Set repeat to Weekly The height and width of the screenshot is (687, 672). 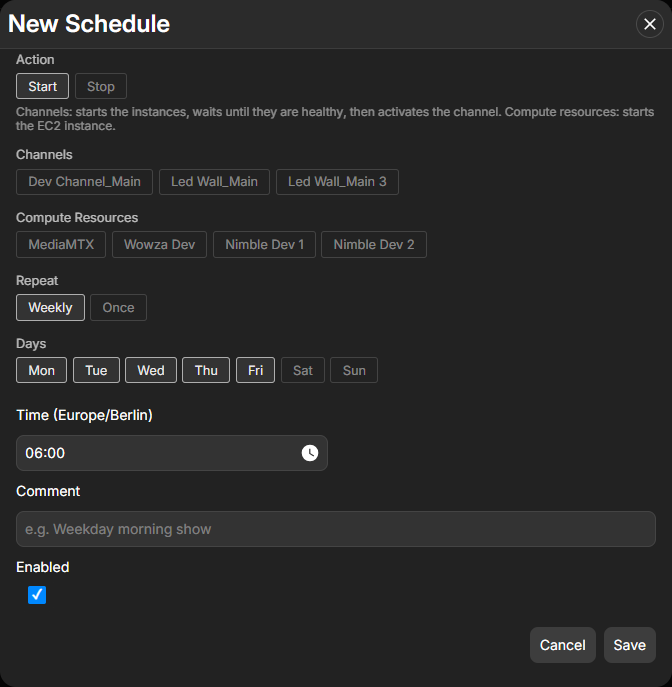coord(50,308)
